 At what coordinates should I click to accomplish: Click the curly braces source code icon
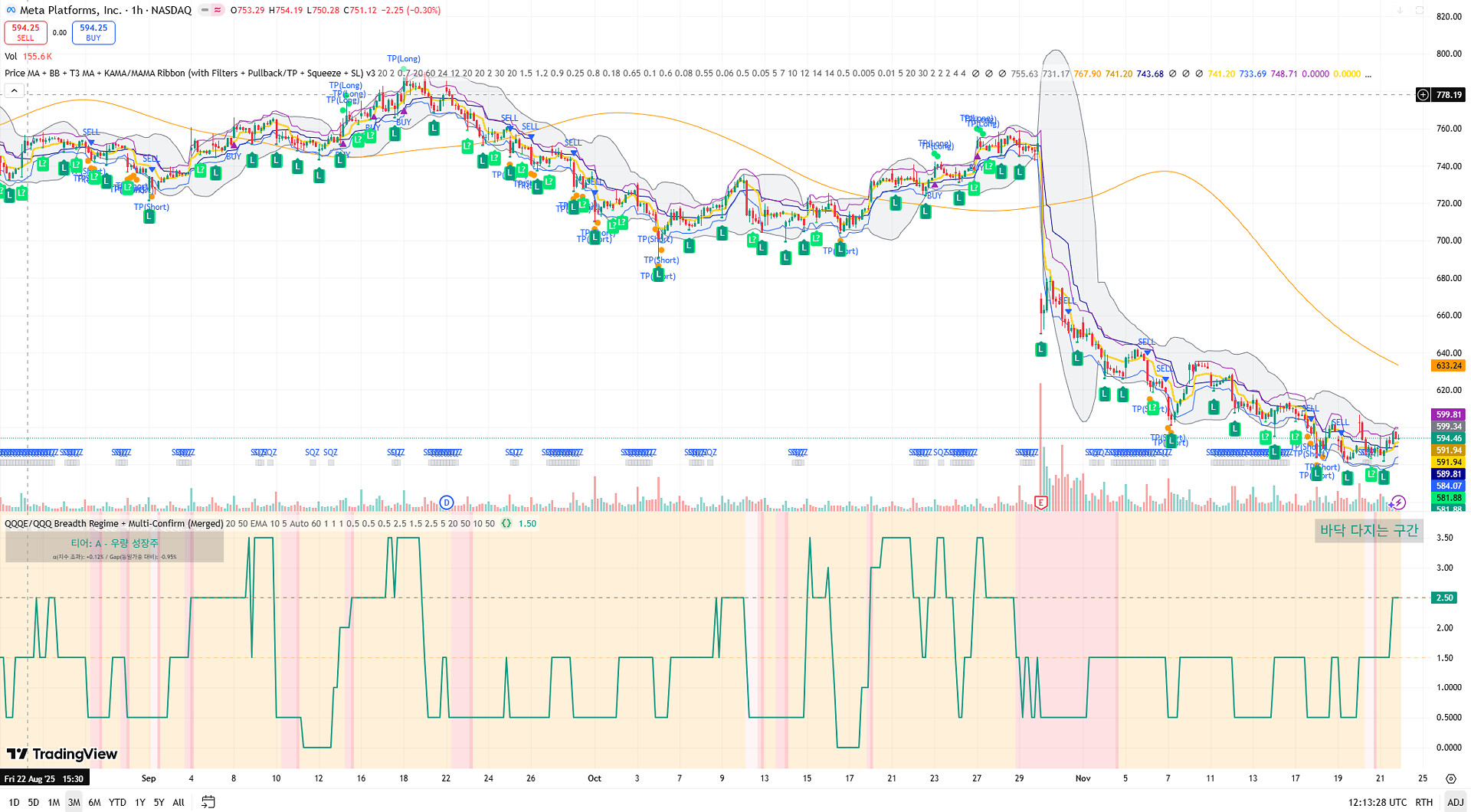pos(506,524)
